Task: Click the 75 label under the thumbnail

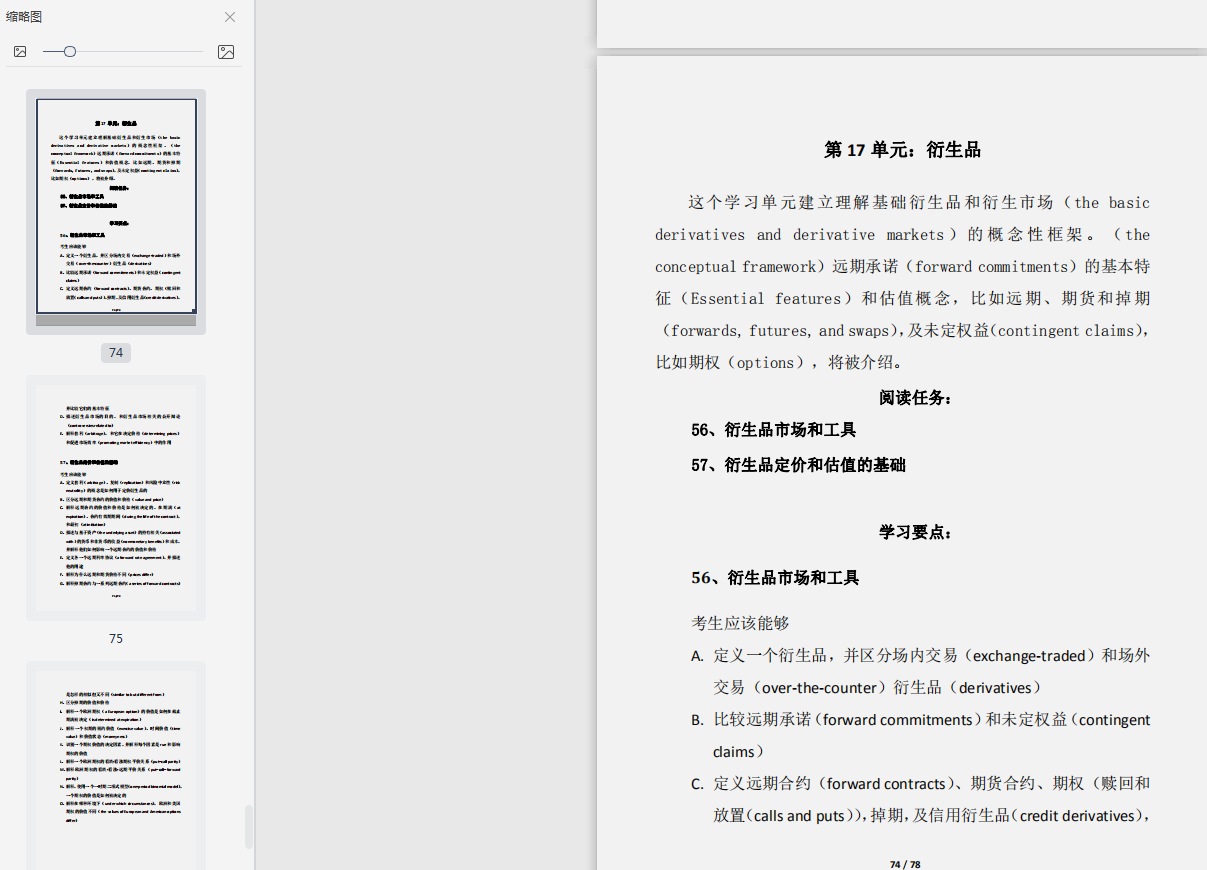Action: [x=116, y=638]
